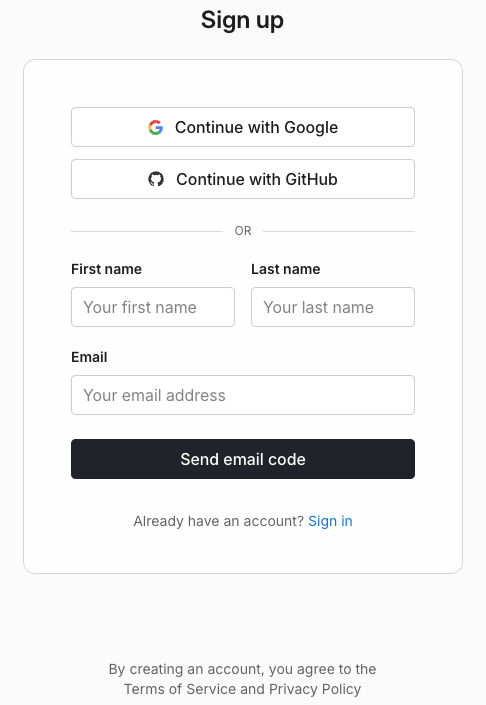486x705 pixels.
Task: Click the GitHub octocat icon
Action: point(156,179)
